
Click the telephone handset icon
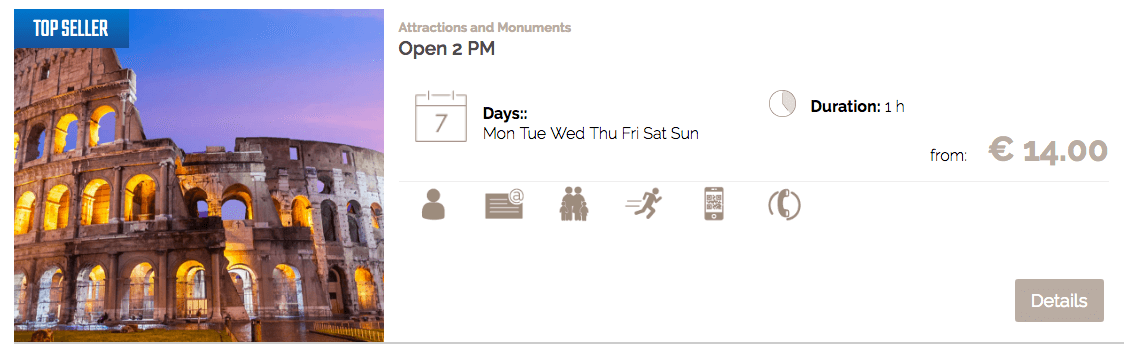[784, 205]
